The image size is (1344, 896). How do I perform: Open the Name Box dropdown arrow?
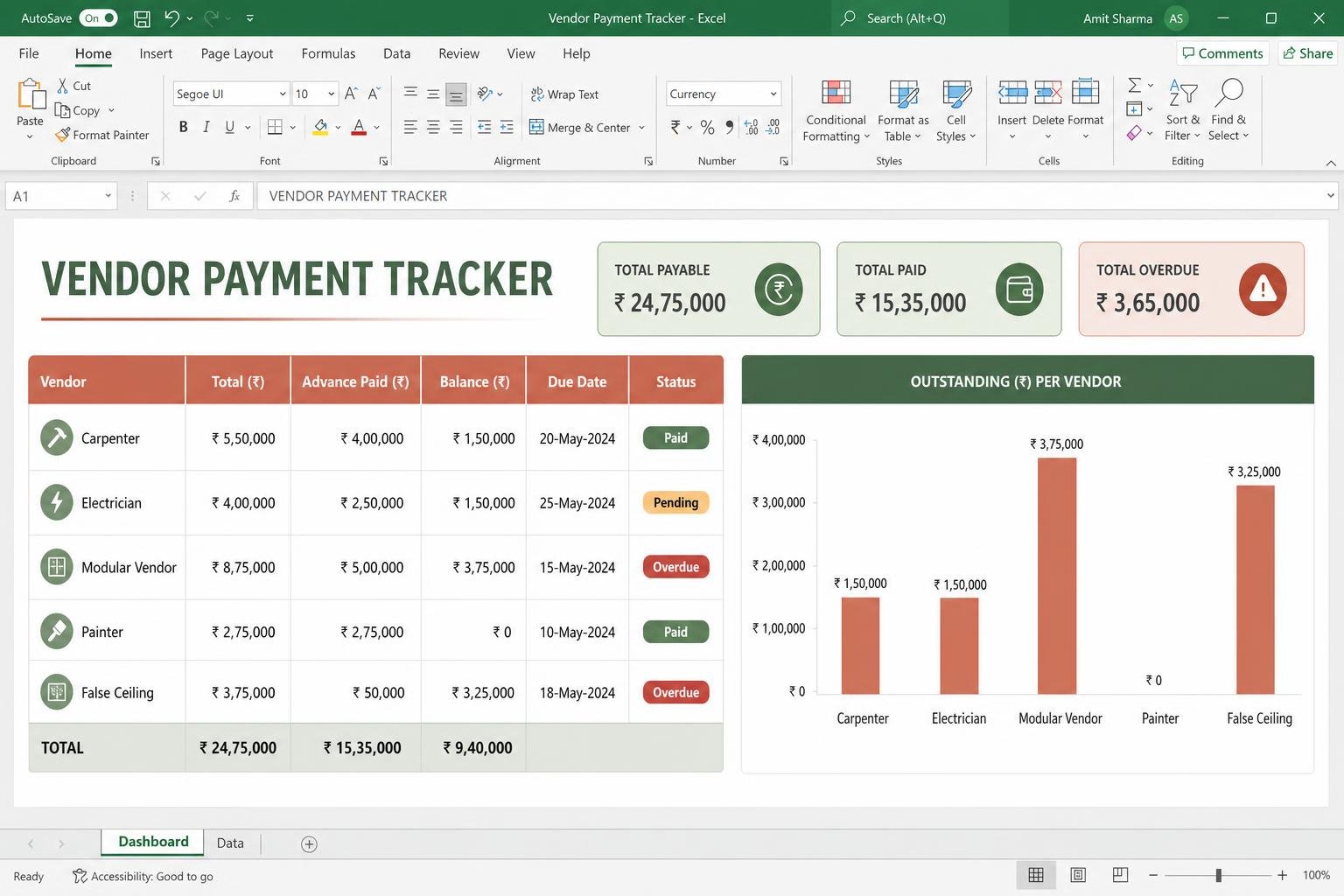(108, 196)
